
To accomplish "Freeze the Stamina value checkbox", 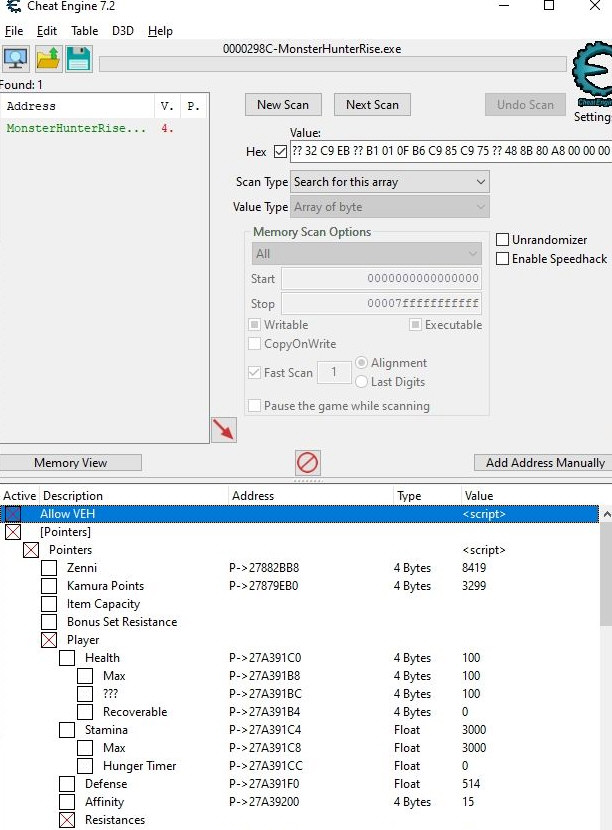I will 67,729.
